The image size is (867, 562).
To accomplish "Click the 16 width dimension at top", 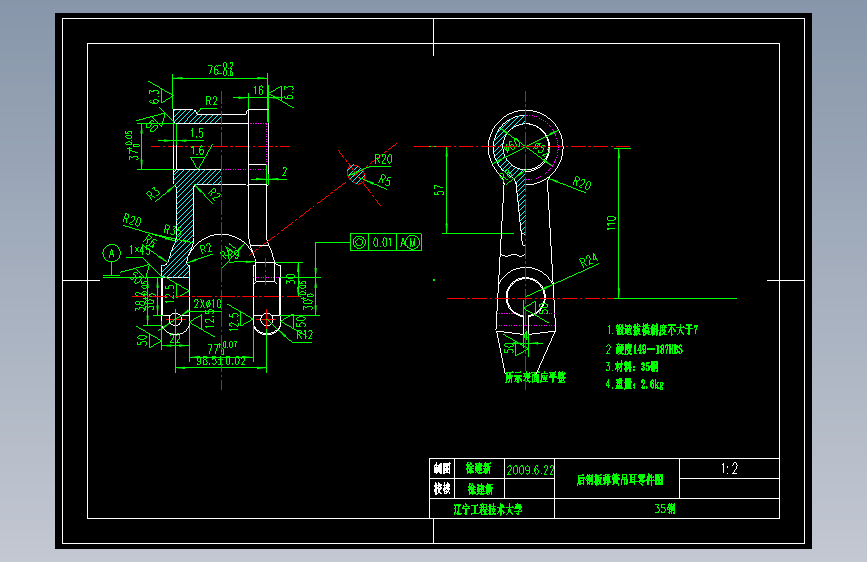I will click(258, 90).
